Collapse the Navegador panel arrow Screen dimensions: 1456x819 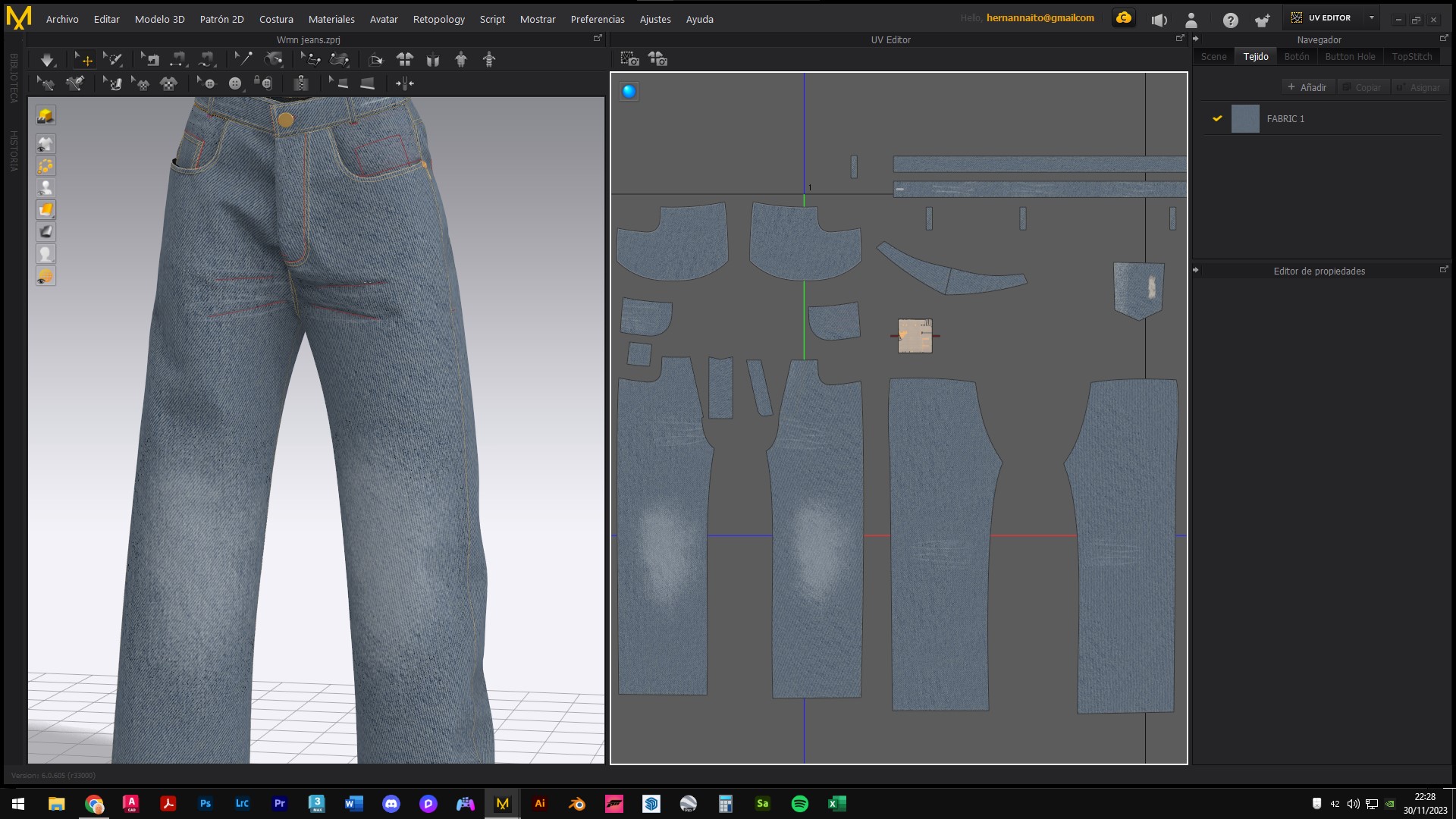tap(1196, 39)
